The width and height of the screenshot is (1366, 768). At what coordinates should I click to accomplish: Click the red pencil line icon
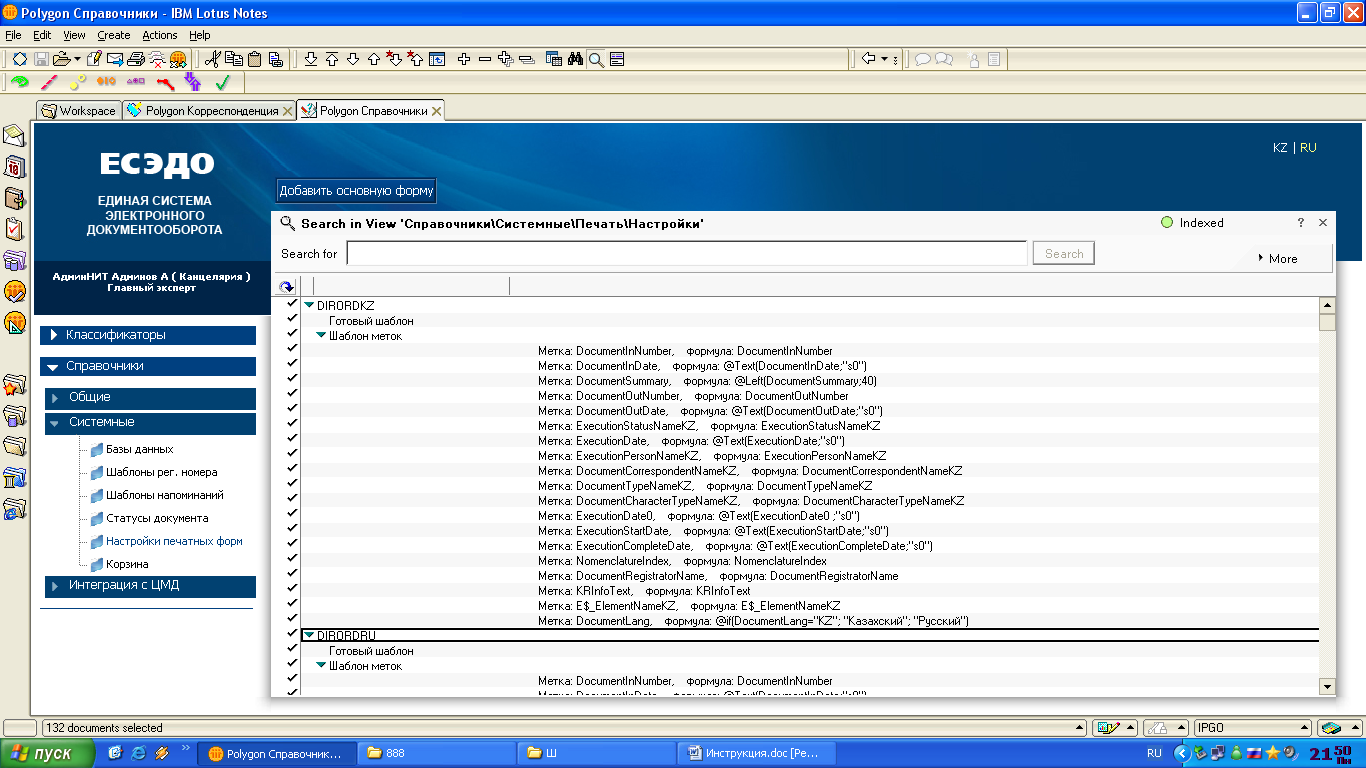tap(49, 82)
